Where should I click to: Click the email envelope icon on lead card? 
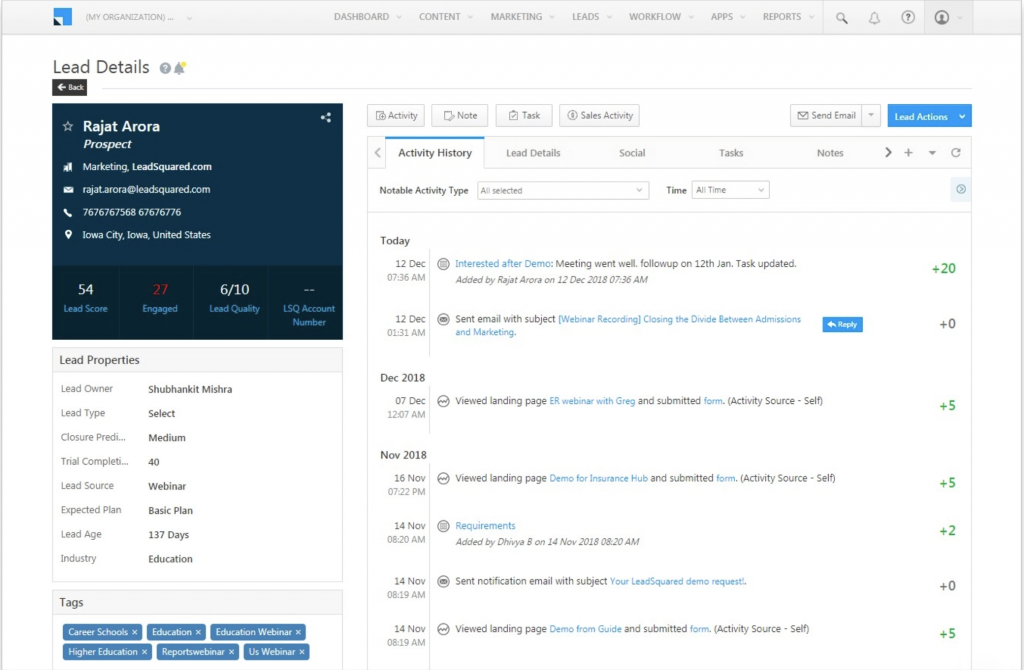coord(68,189)
